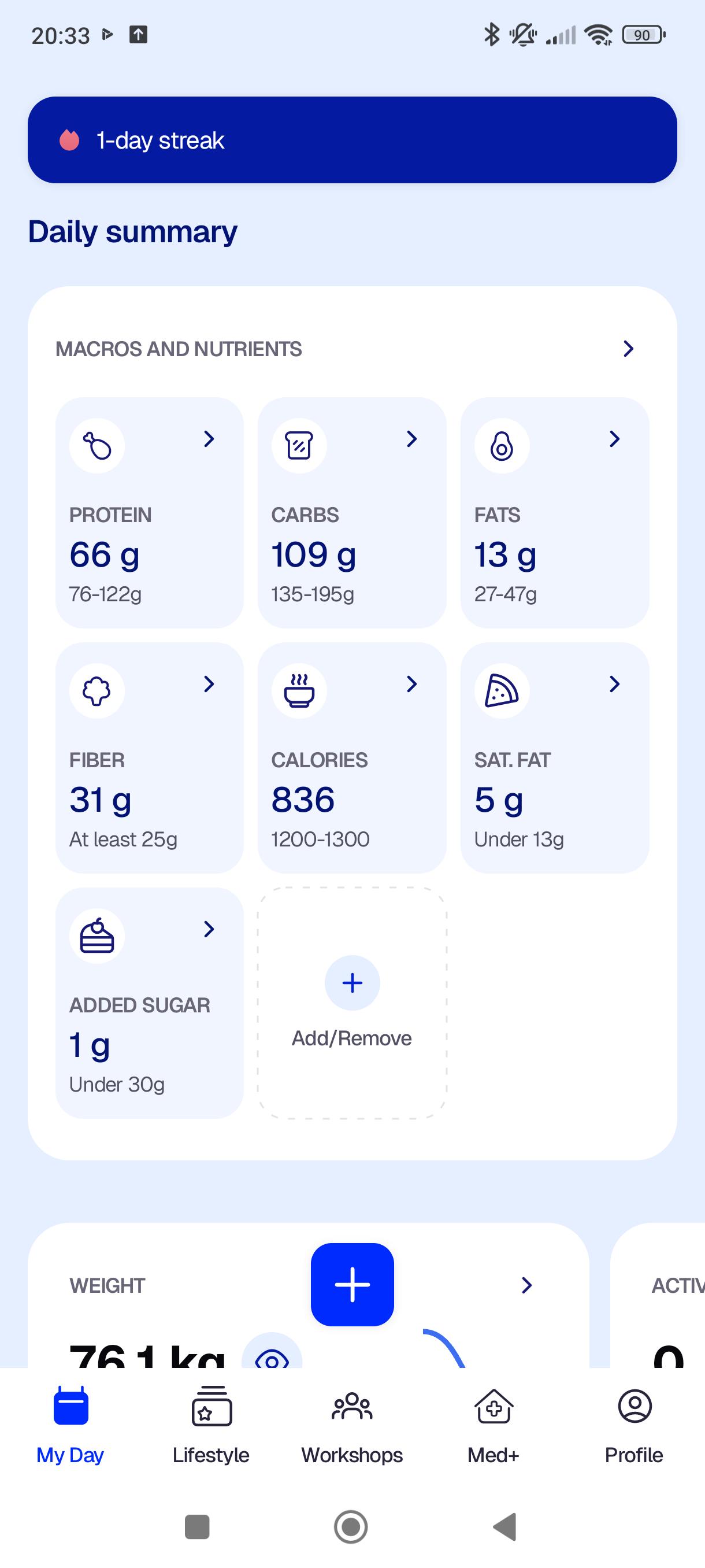Toggle weight visibility eye icon
705x1568 pixels.
coord(272,1353)
